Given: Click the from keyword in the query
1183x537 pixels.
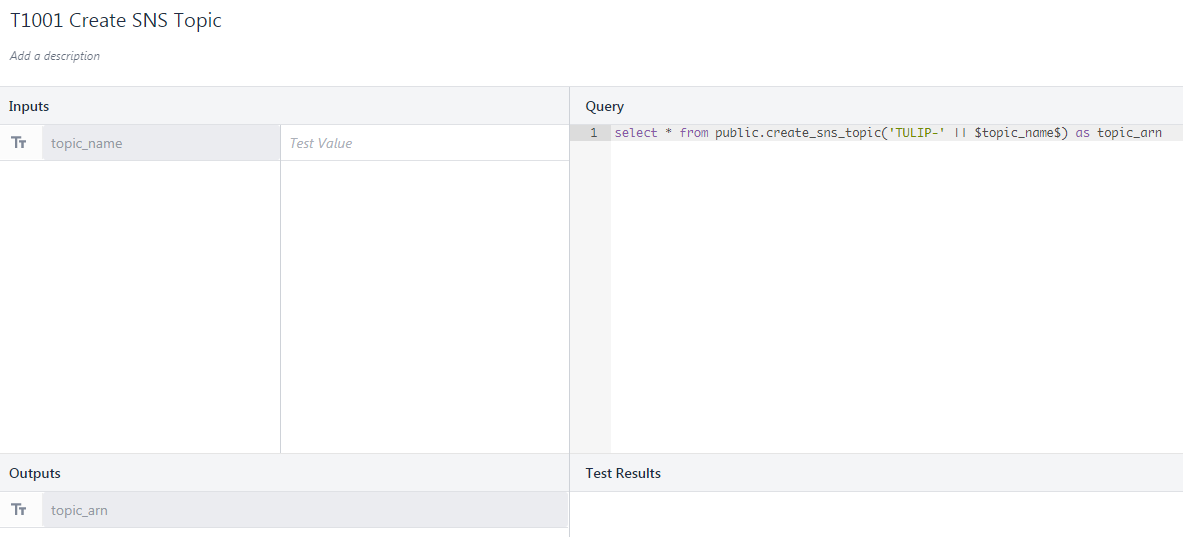Looking at the screenshot, I should [693, 133].
